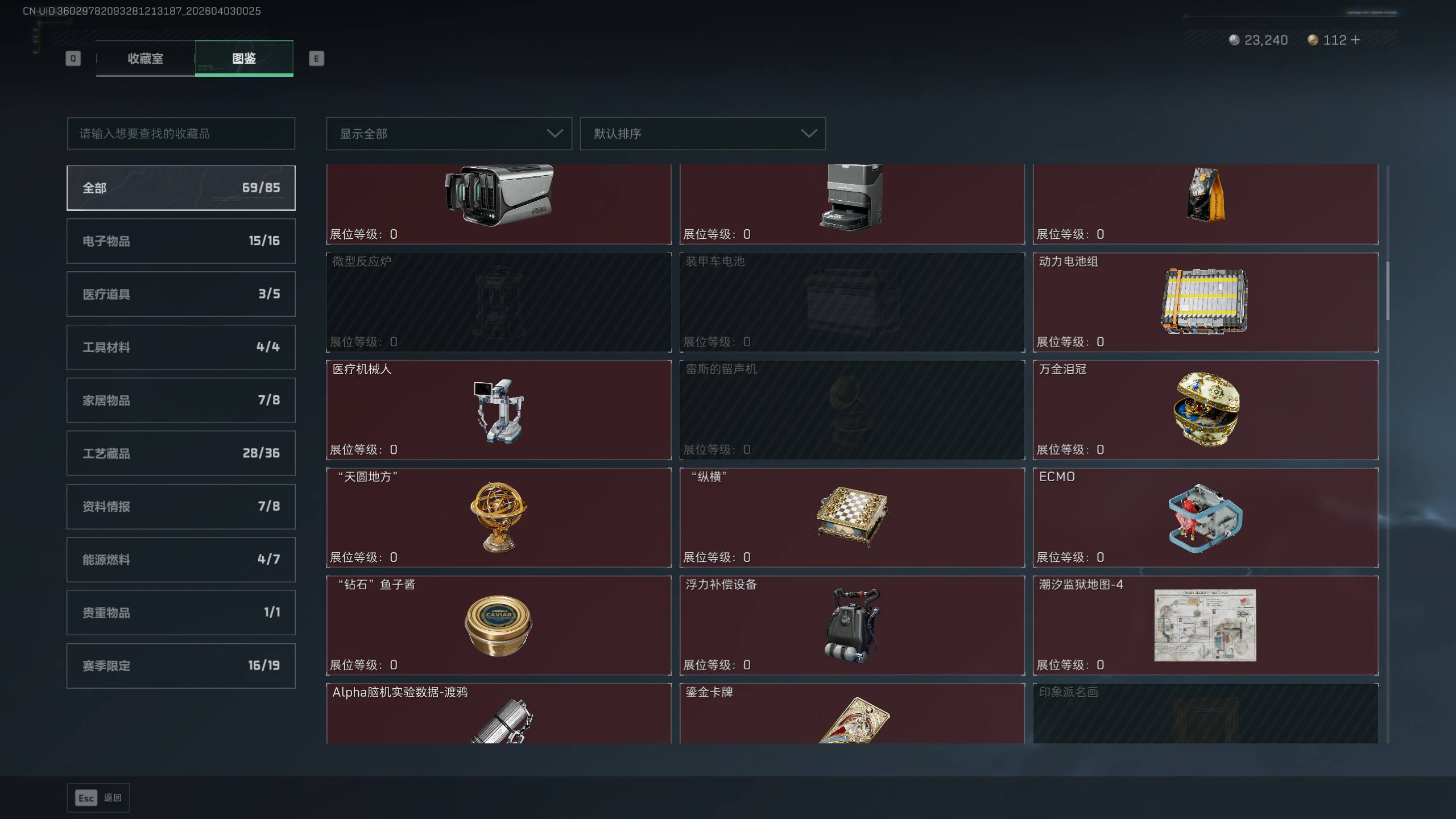Select the 图鉴 tab
1456x819 pixels.
pyautogui.click(x=244, y=59)
